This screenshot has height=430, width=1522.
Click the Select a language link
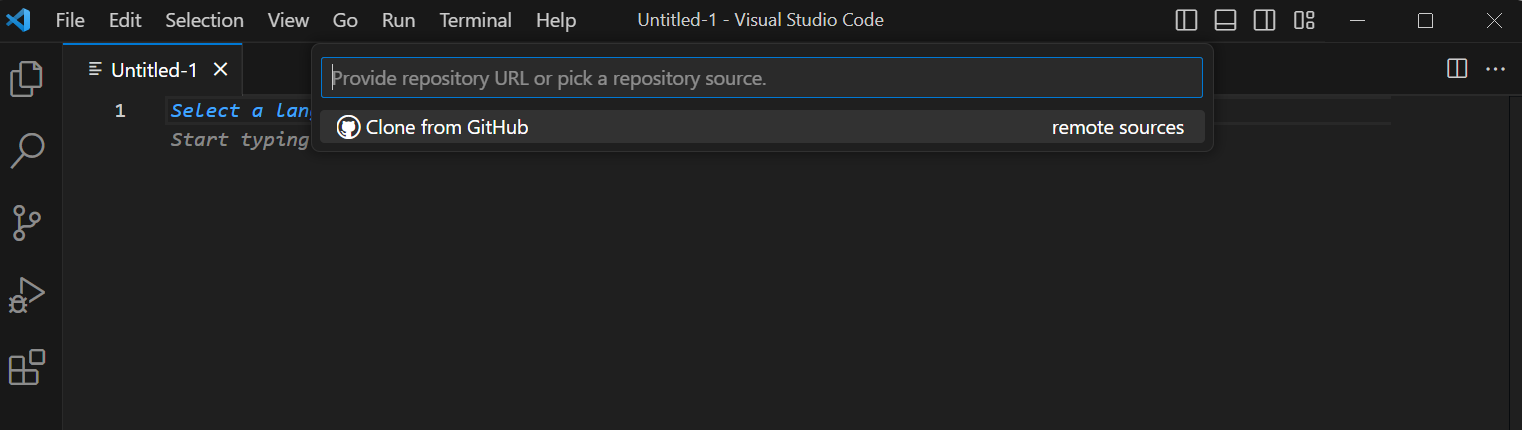pyautogui.click(x=241, y=111)
